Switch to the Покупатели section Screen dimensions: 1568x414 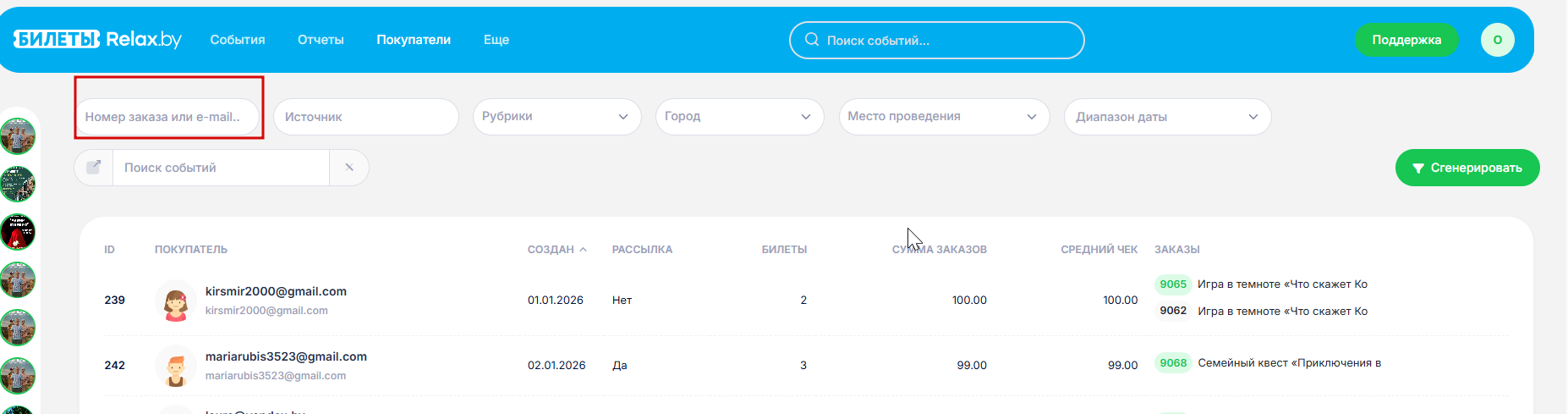[x=414, y=40]
